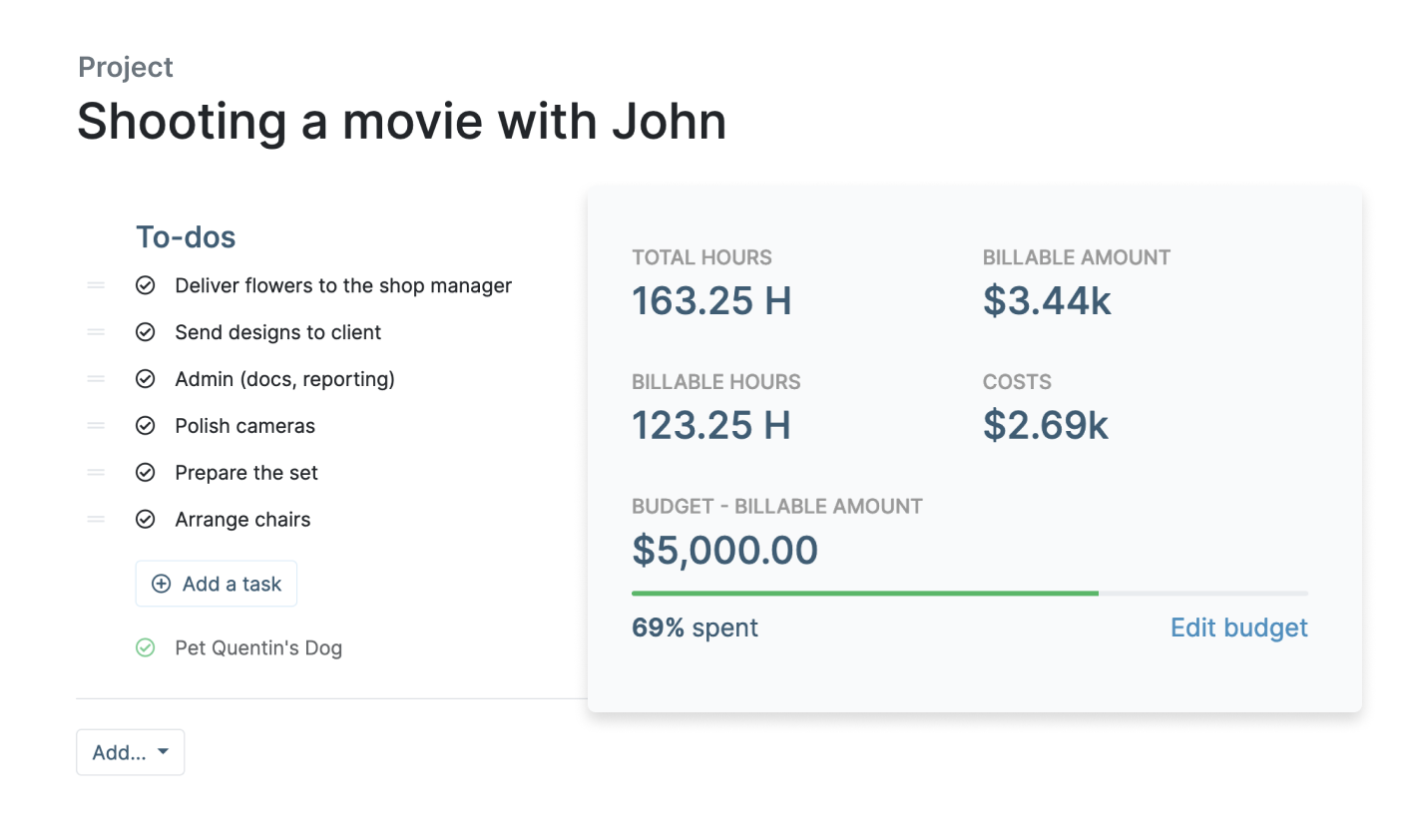Click the drag handle beside Polish cameras
The image size is (1403, 840).
coord(96,426)
